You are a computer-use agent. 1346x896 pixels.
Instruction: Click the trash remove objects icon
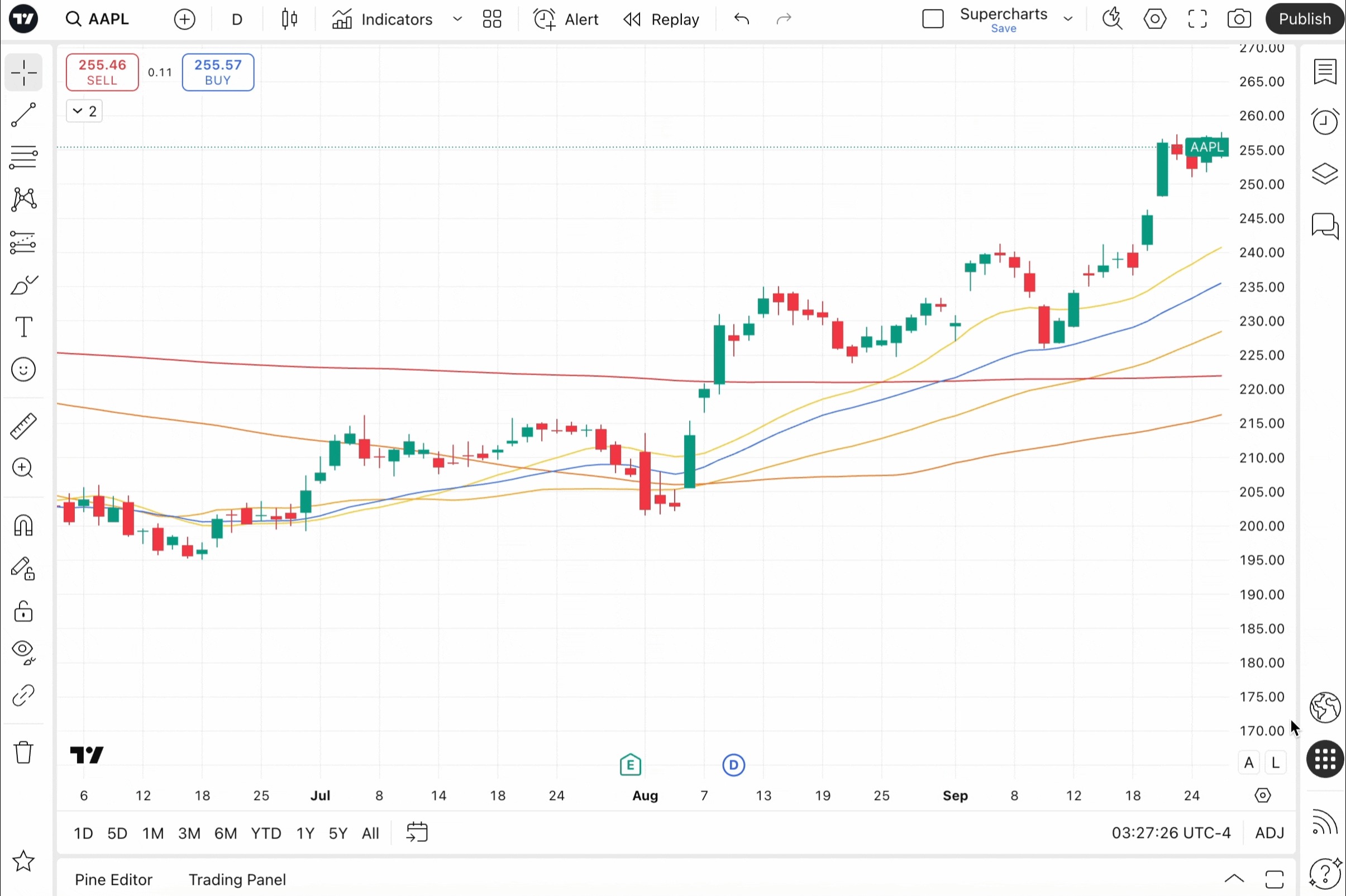click(23, 752)
